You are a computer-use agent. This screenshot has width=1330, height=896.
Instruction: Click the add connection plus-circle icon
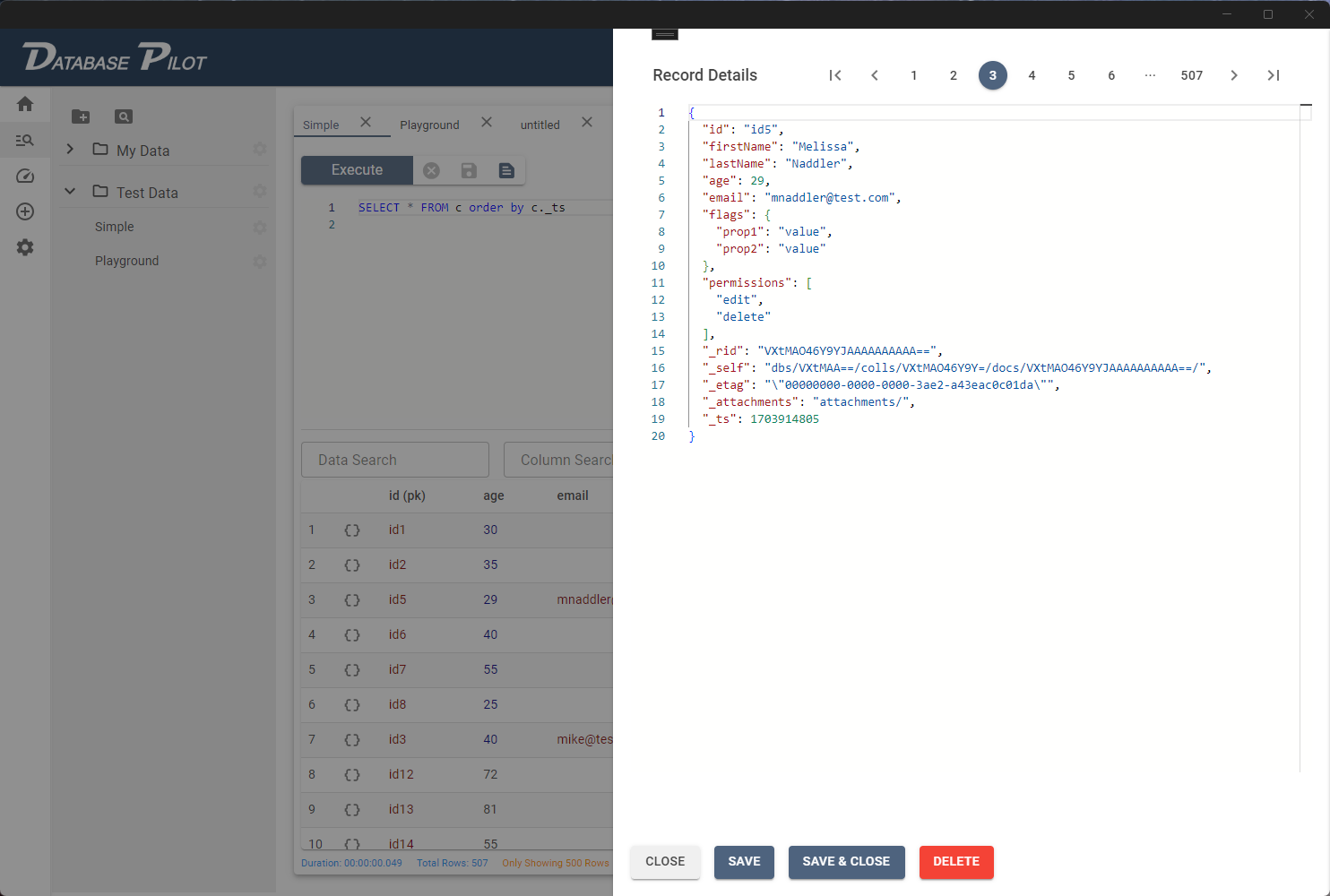point(25,211)
